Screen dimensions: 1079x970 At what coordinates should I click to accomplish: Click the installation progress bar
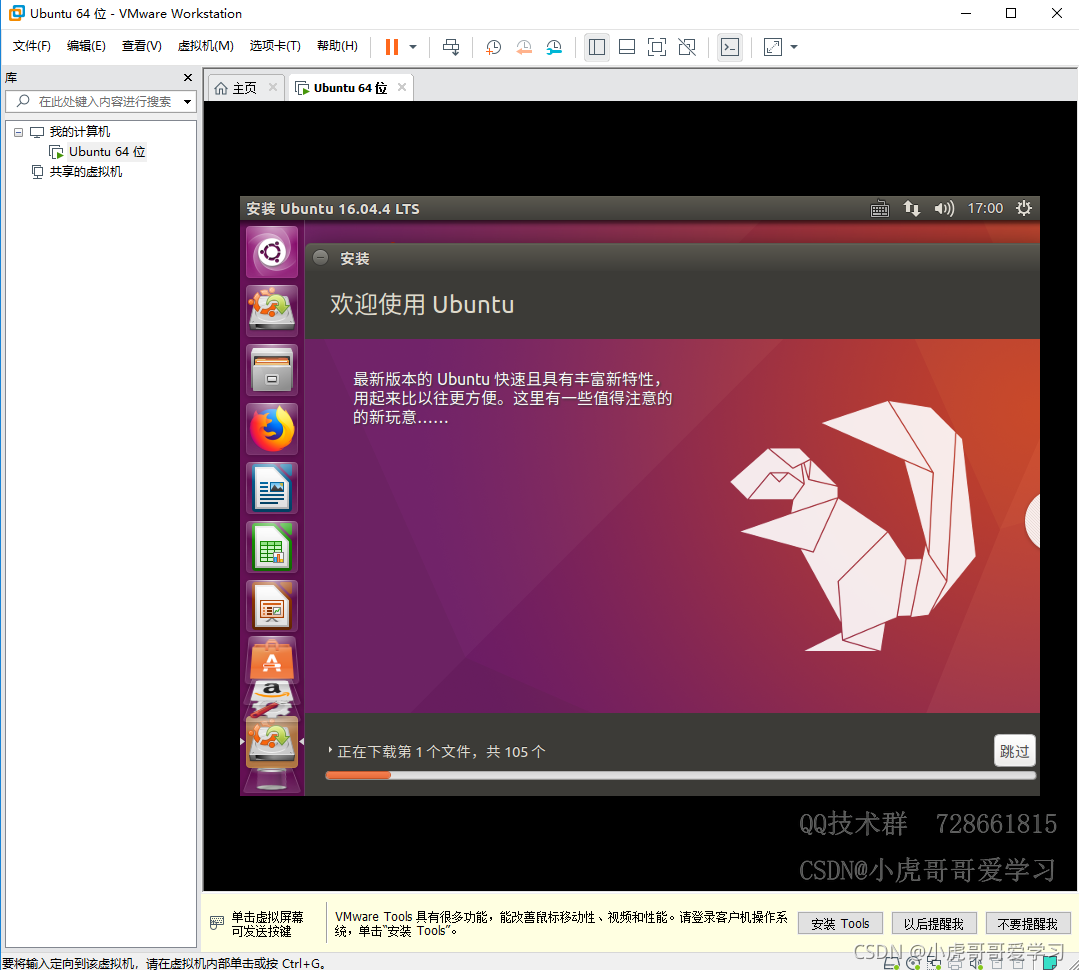[x=681, y=775]
